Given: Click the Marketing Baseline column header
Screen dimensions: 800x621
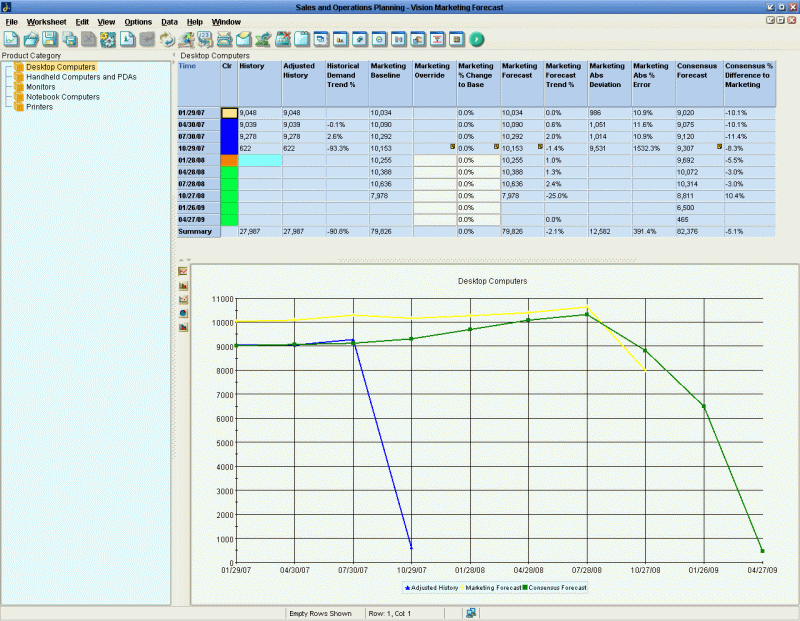Looking at the screenshot, I should (x=391, y=84).
